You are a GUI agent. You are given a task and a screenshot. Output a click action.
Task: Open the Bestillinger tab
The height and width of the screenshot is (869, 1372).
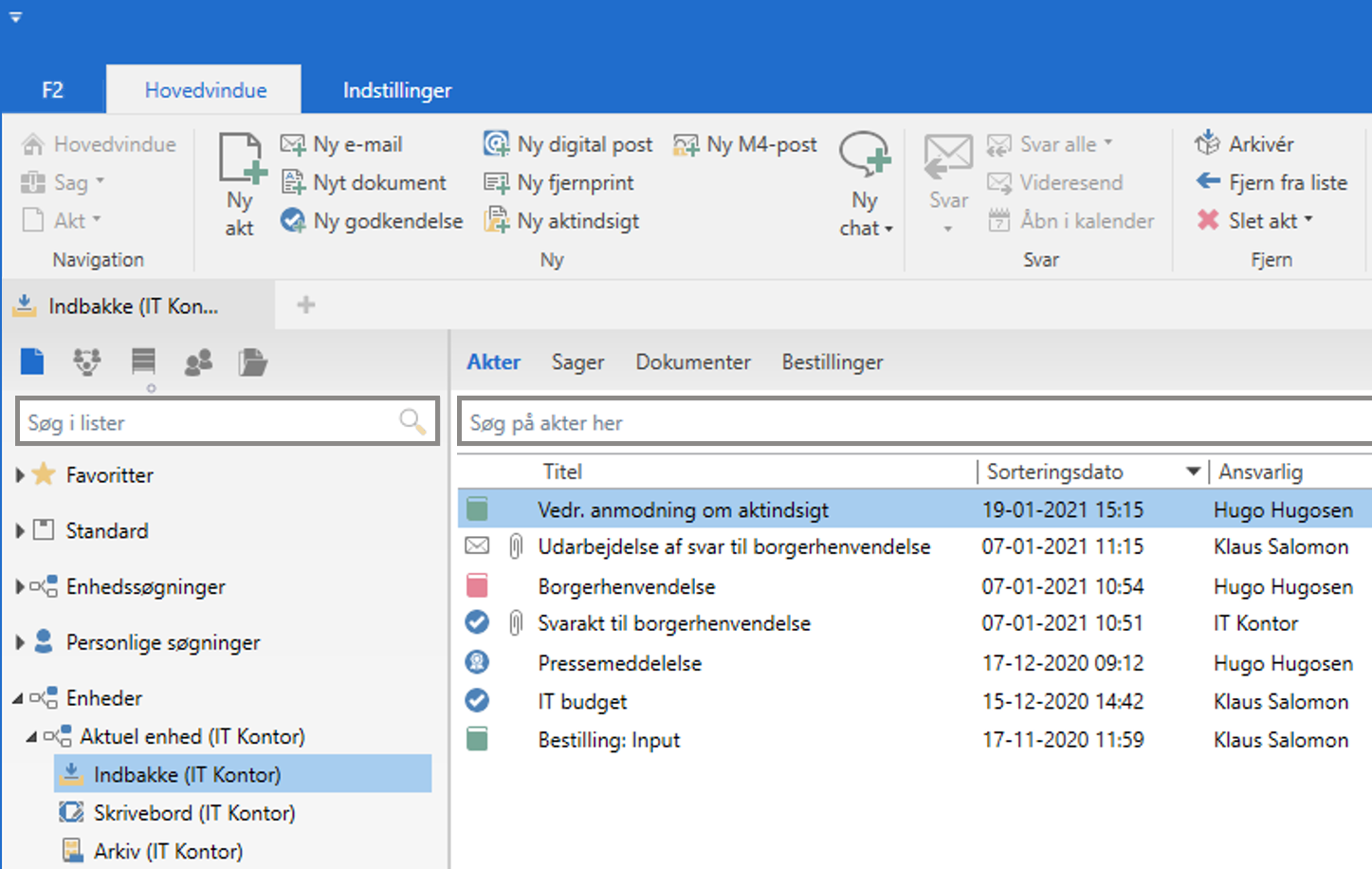832,361
